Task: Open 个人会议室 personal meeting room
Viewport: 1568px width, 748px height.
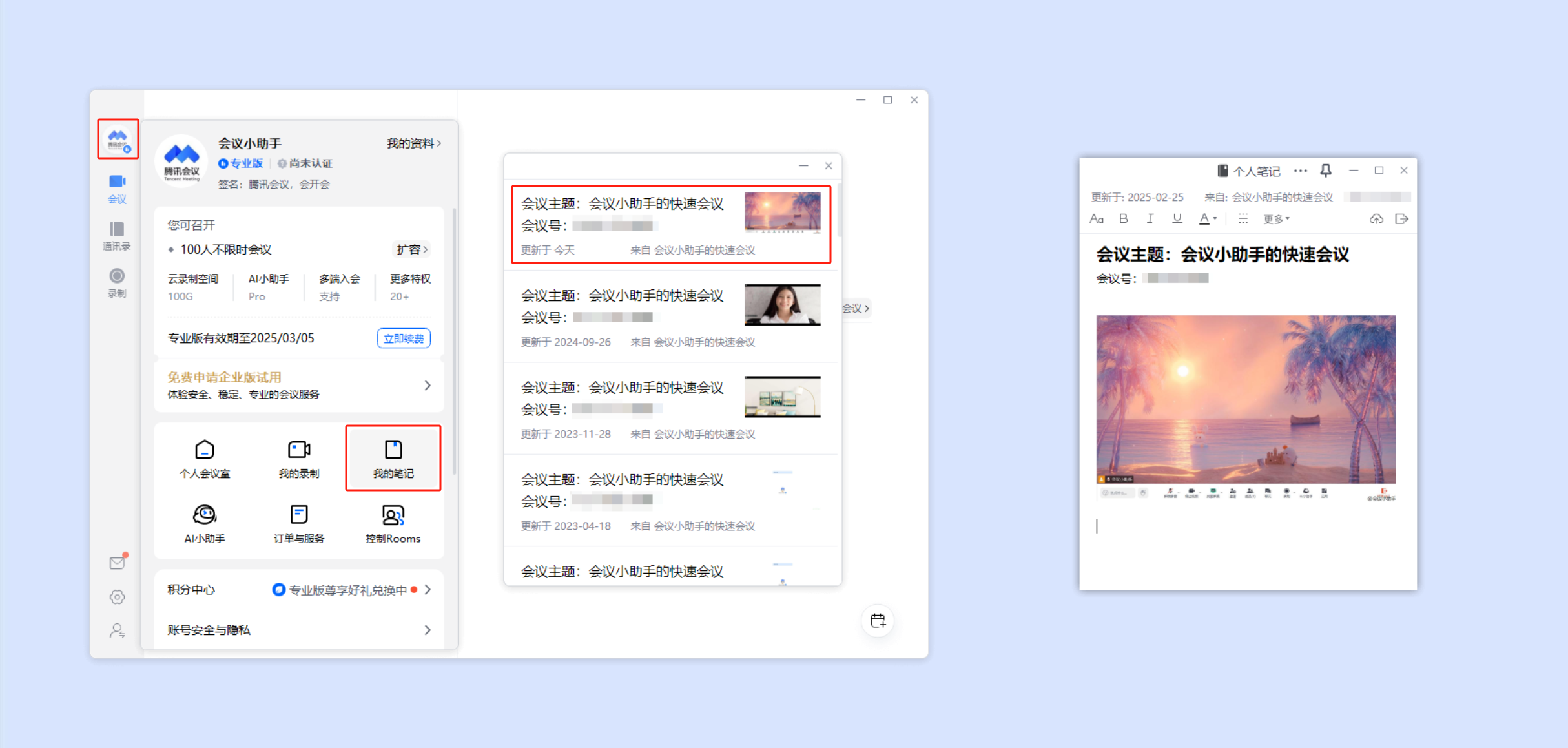Action: coord(205,459)
